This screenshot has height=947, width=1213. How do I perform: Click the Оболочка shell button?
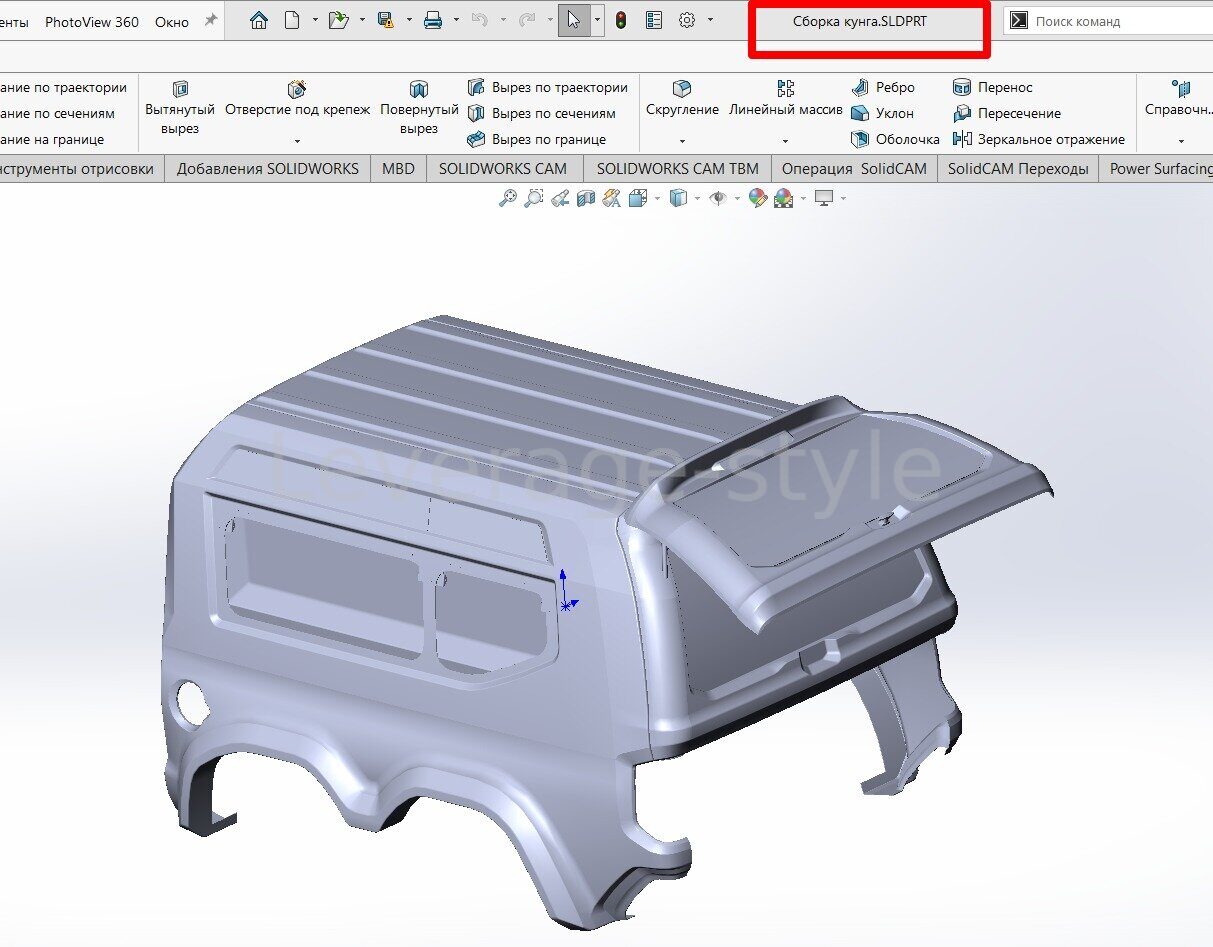point(896,140)
